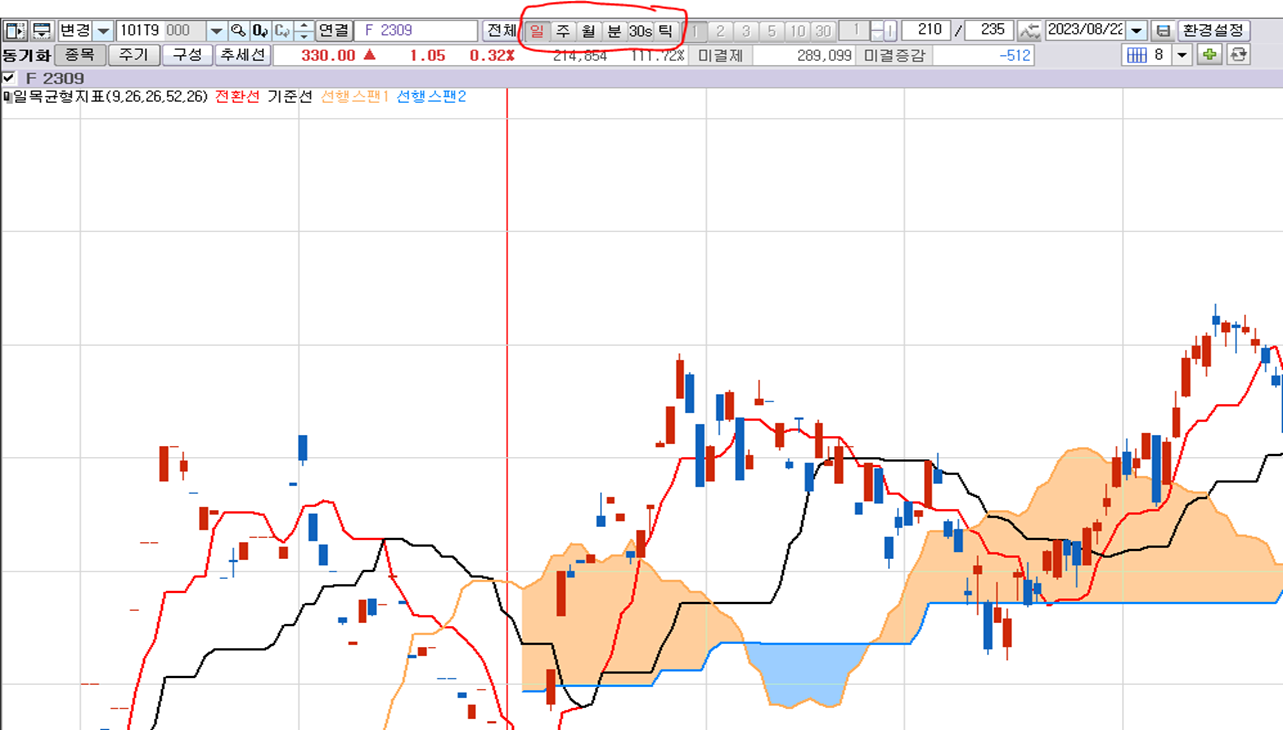Image resolution: width=1283 pixels, height=730 pixels.
Task: Choose the interval preset 10 button
Action: pos(796,31)
